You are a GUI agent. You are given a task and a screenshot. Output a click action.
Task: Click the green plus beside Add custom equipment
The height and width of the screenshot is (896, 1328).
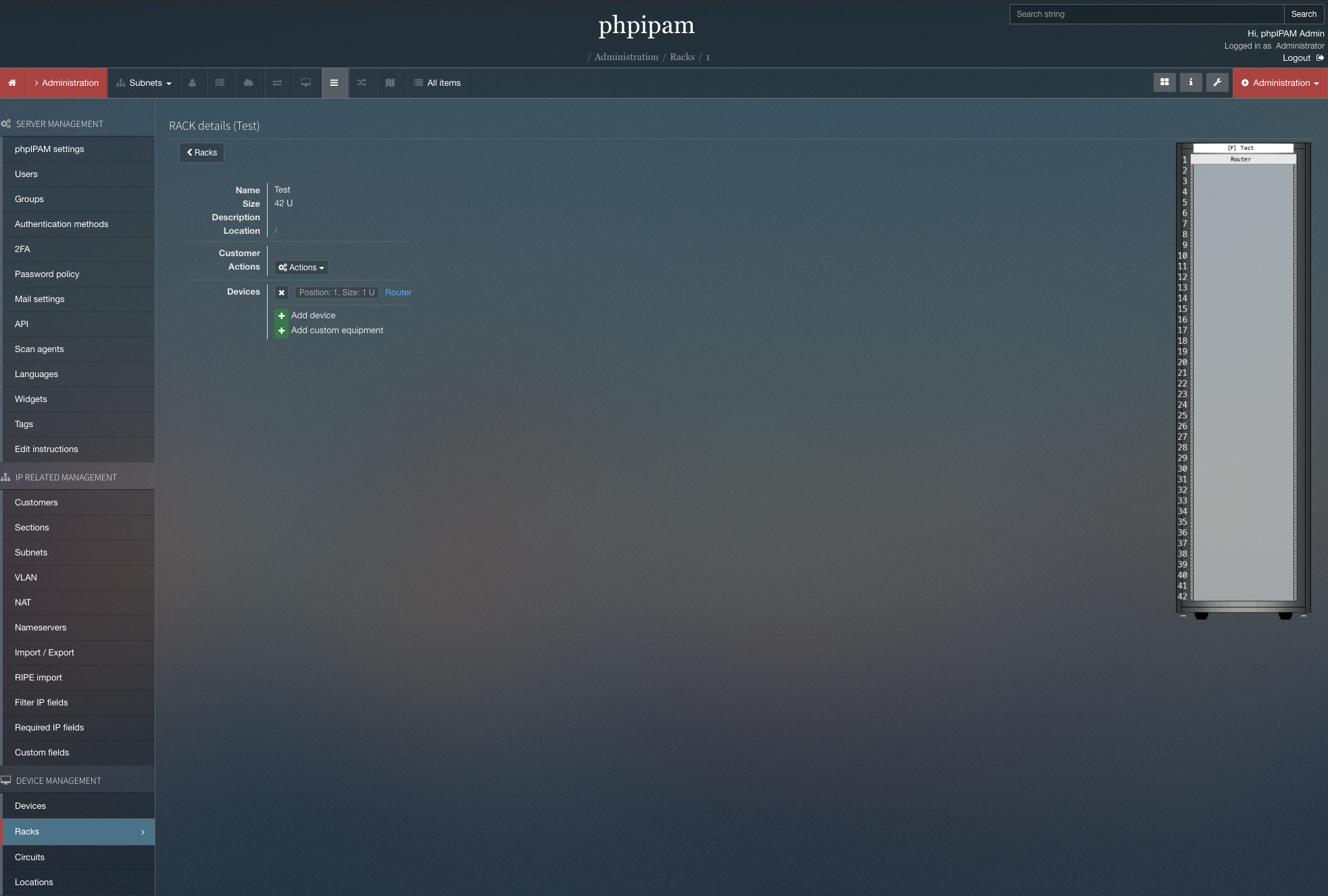pyautogui.click(x=282, y=330)
